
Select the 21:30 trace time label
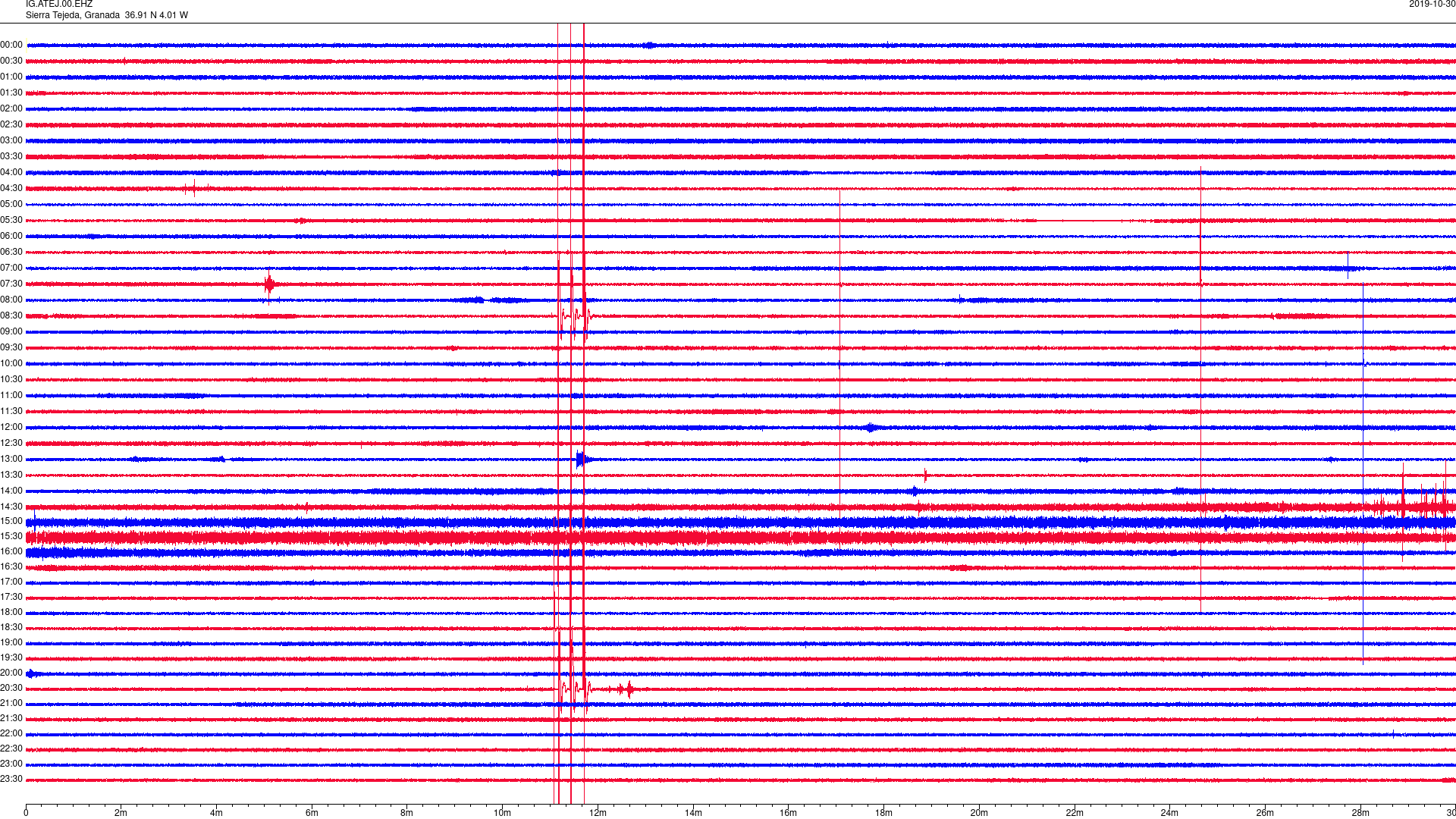coord(11,718)
